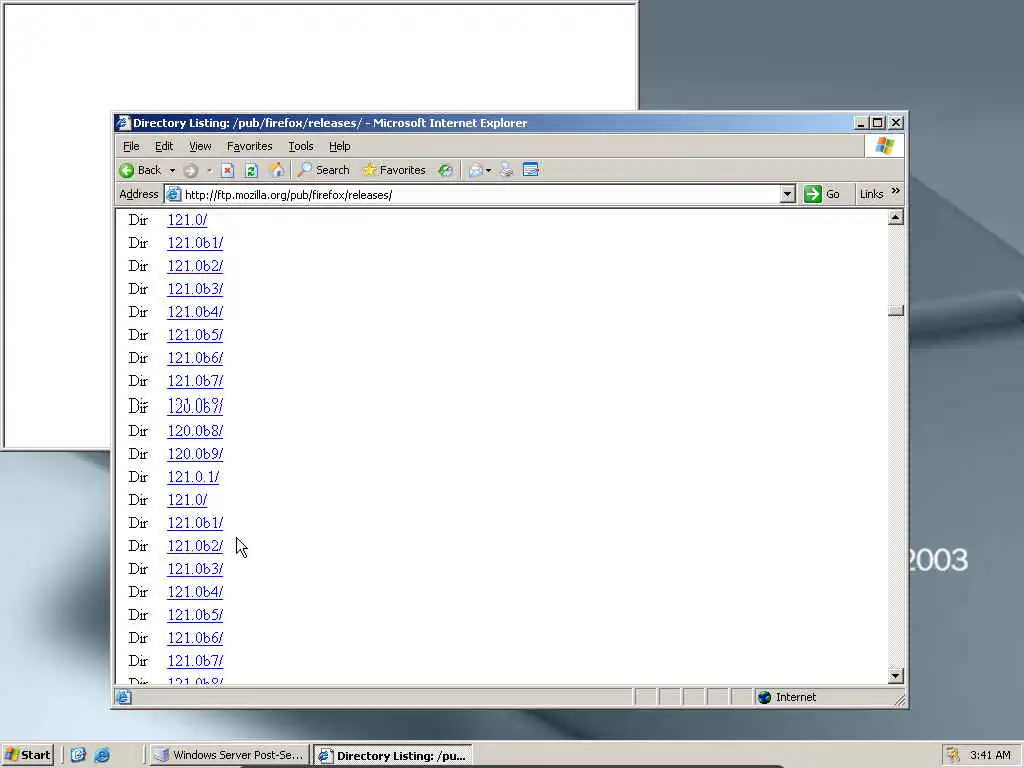Click the Directory Listing taskbar button
Screen dimensions: 1024x768
[392, 756]
